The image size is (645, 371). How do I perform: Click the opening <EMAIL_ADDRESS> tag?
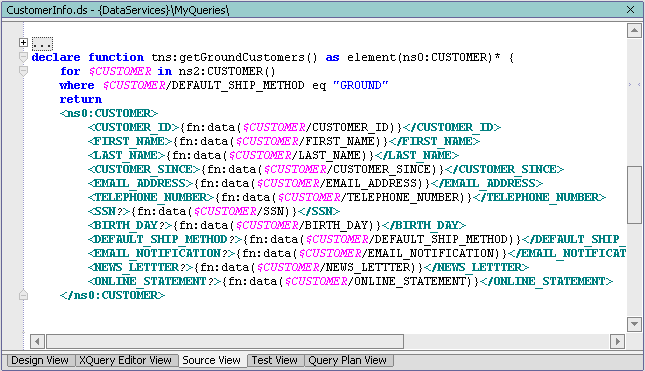[140, 183]
